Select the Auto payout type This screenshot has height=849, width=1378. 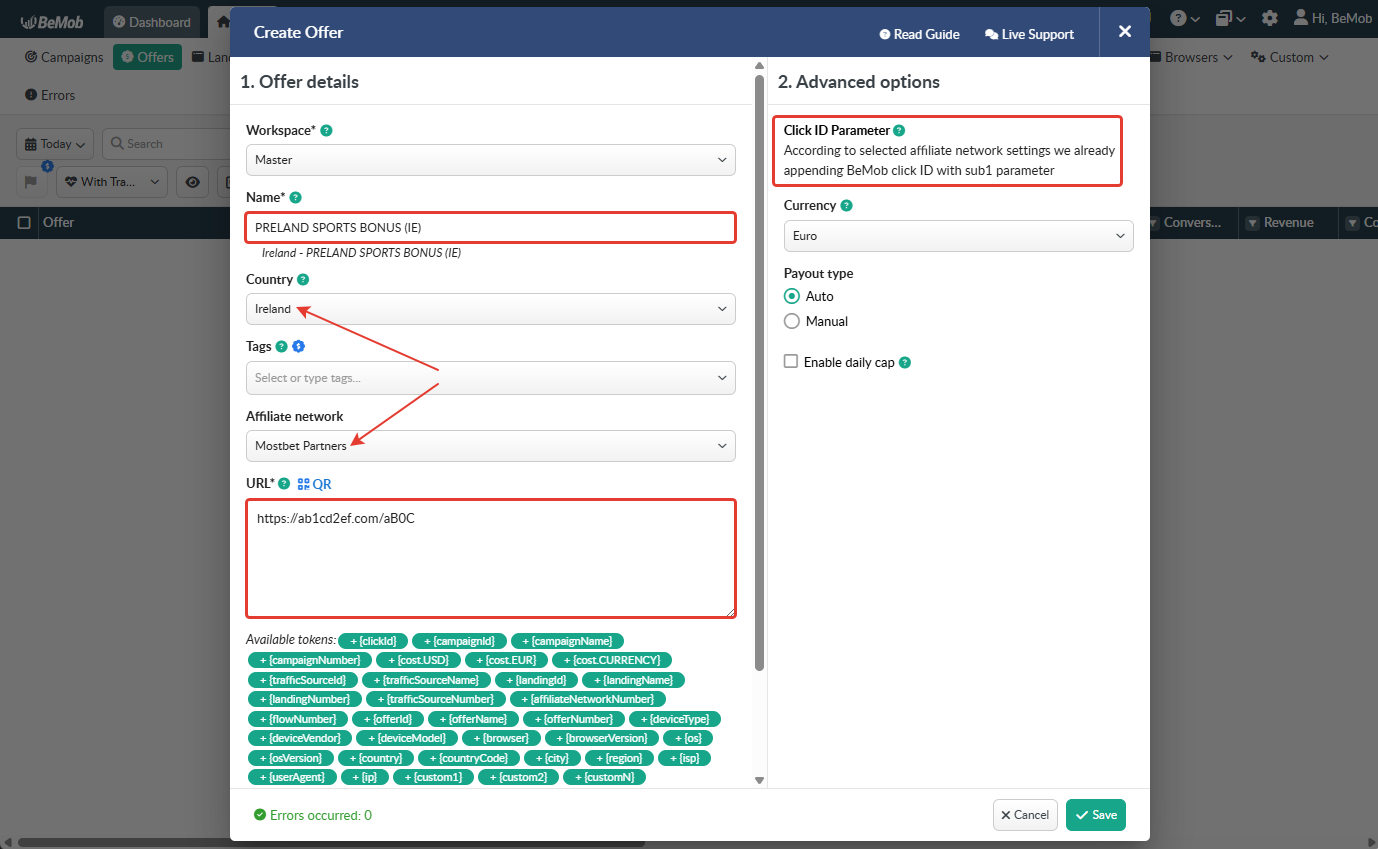pos(792,296)
